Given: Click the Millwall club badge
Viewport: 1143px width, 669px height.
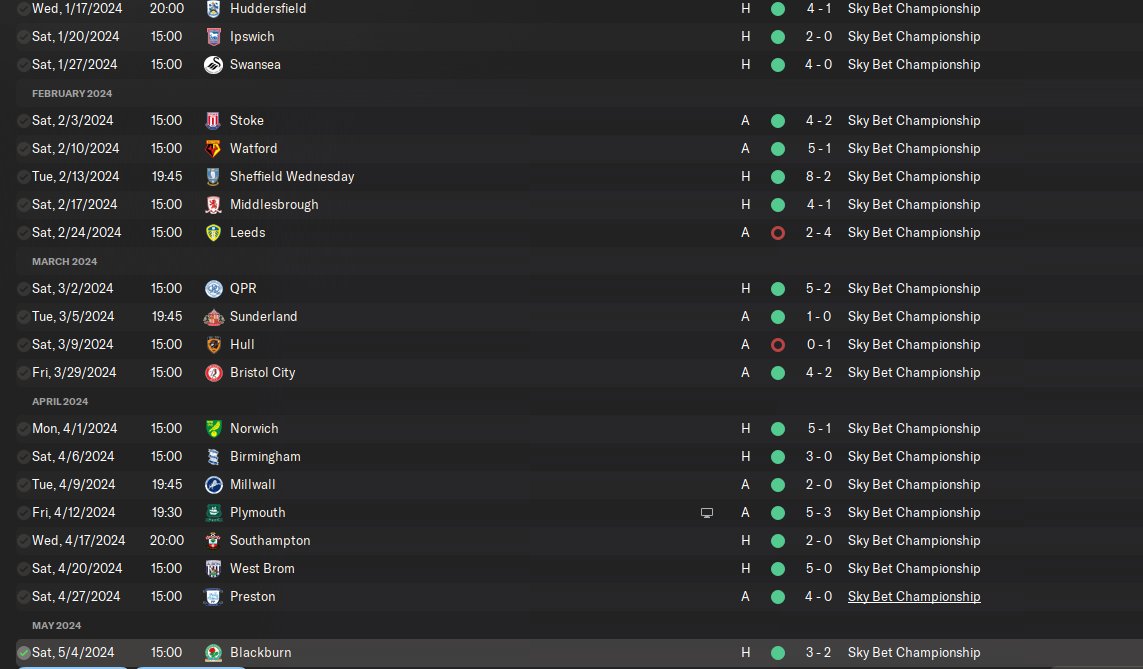Looking at the screenshot, I should point(213,485).
